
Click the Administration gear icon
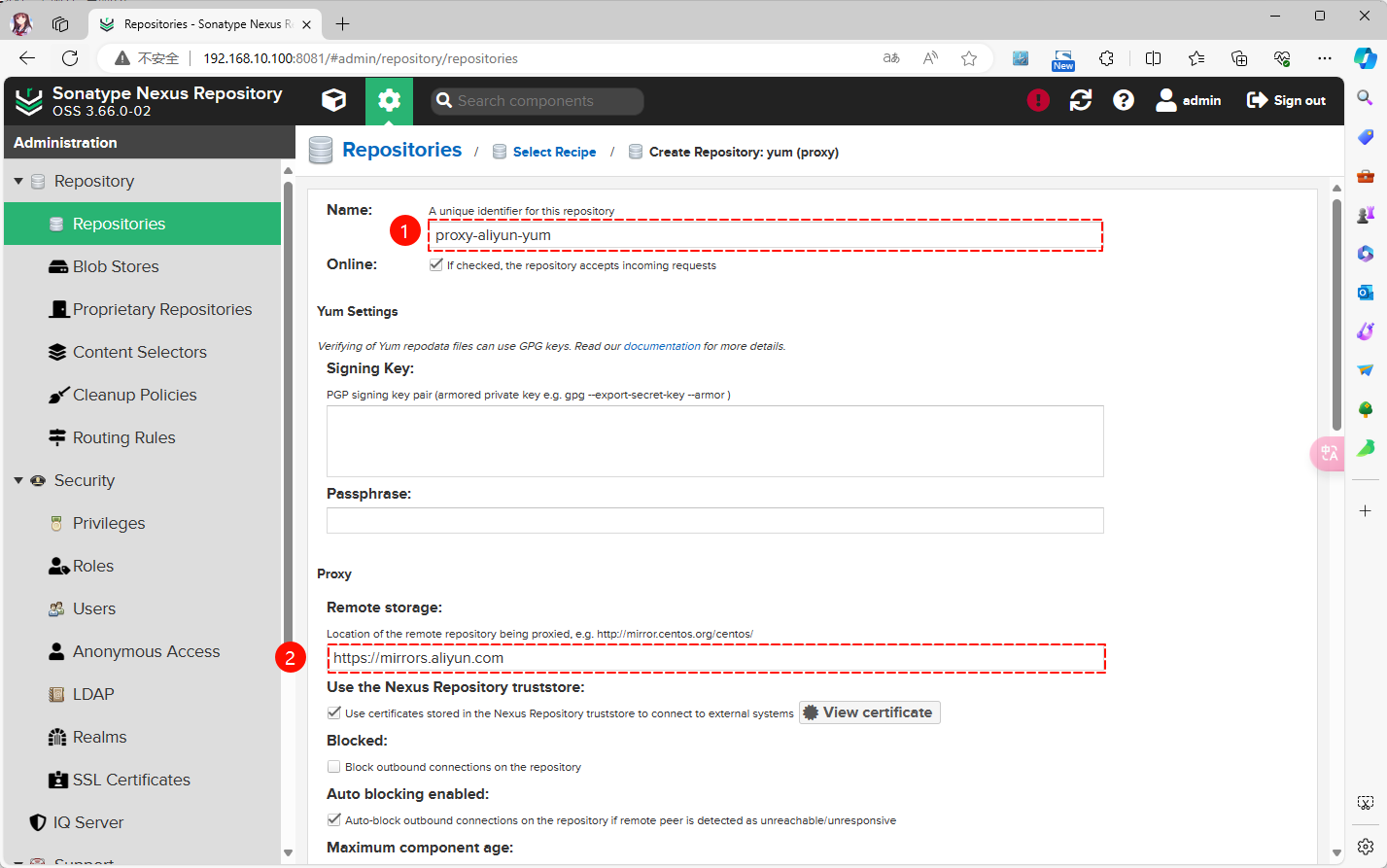coord(389,101)
